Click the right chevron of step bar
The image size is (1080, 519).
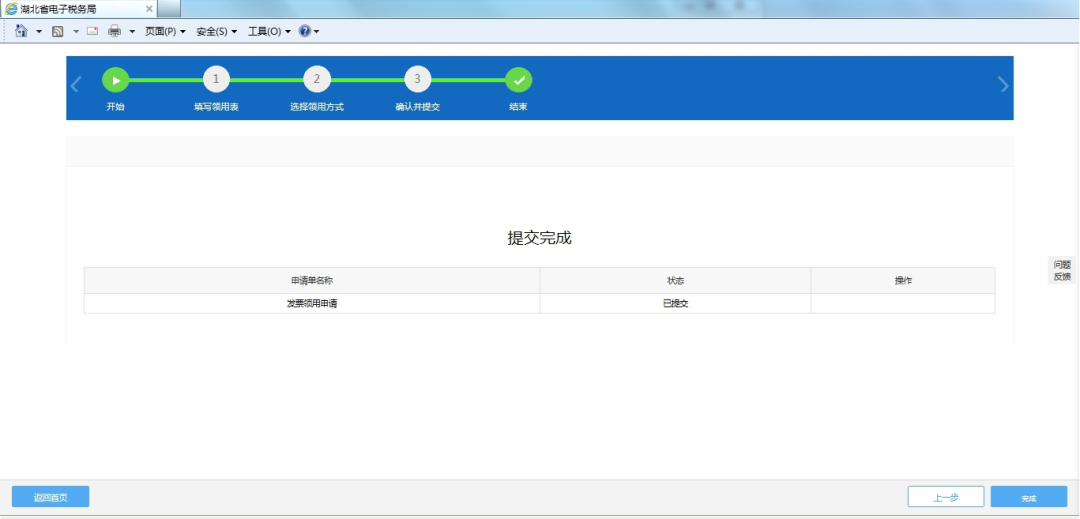(1004, 85)
